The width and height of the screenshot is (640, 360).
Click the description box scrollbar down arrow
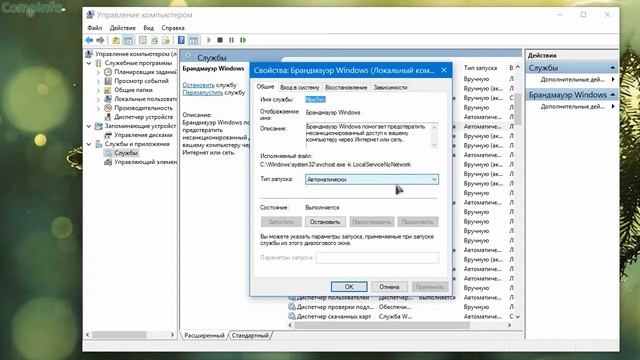(434, 145)
